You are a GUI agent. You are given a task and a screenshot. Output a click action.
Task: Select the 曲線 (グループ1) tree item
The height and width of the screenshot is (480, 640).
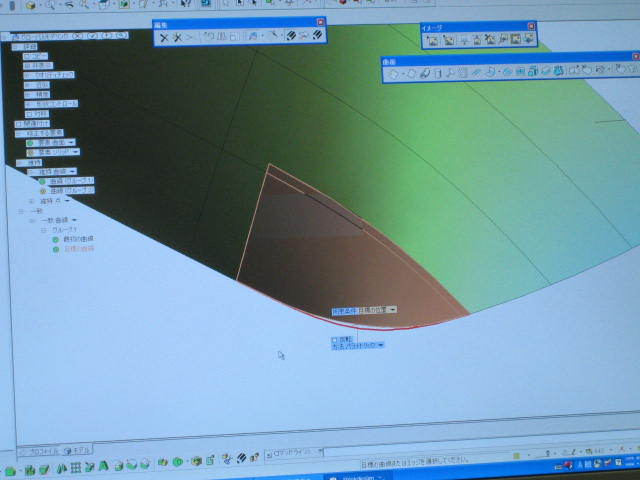tap(67, 181)
